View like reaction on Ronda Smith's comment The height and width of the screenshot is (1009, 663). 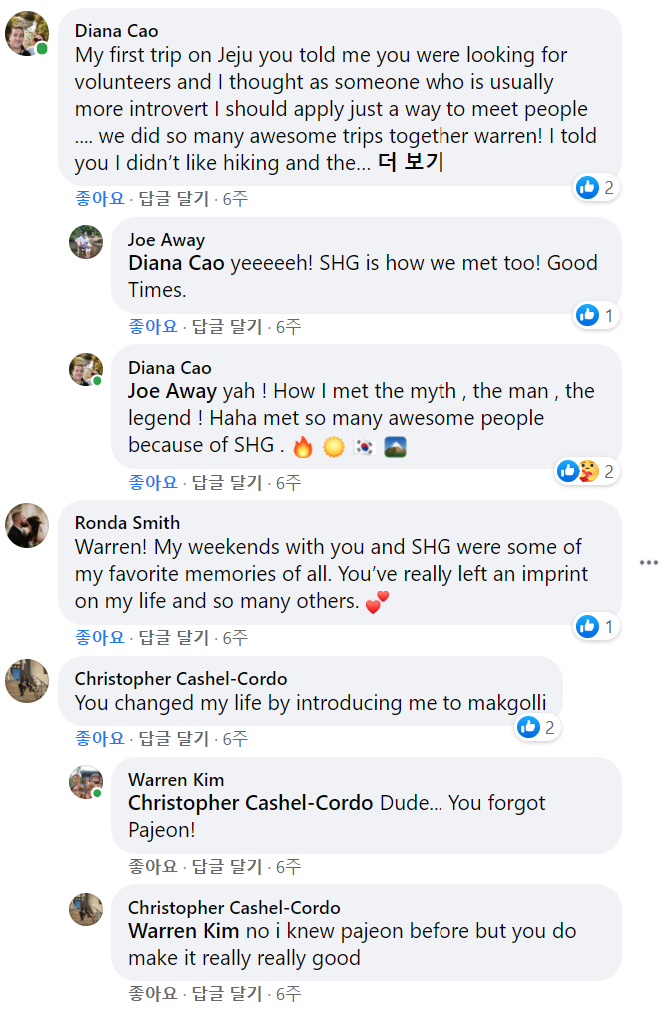pyautogui.click(x=597, y=627)
